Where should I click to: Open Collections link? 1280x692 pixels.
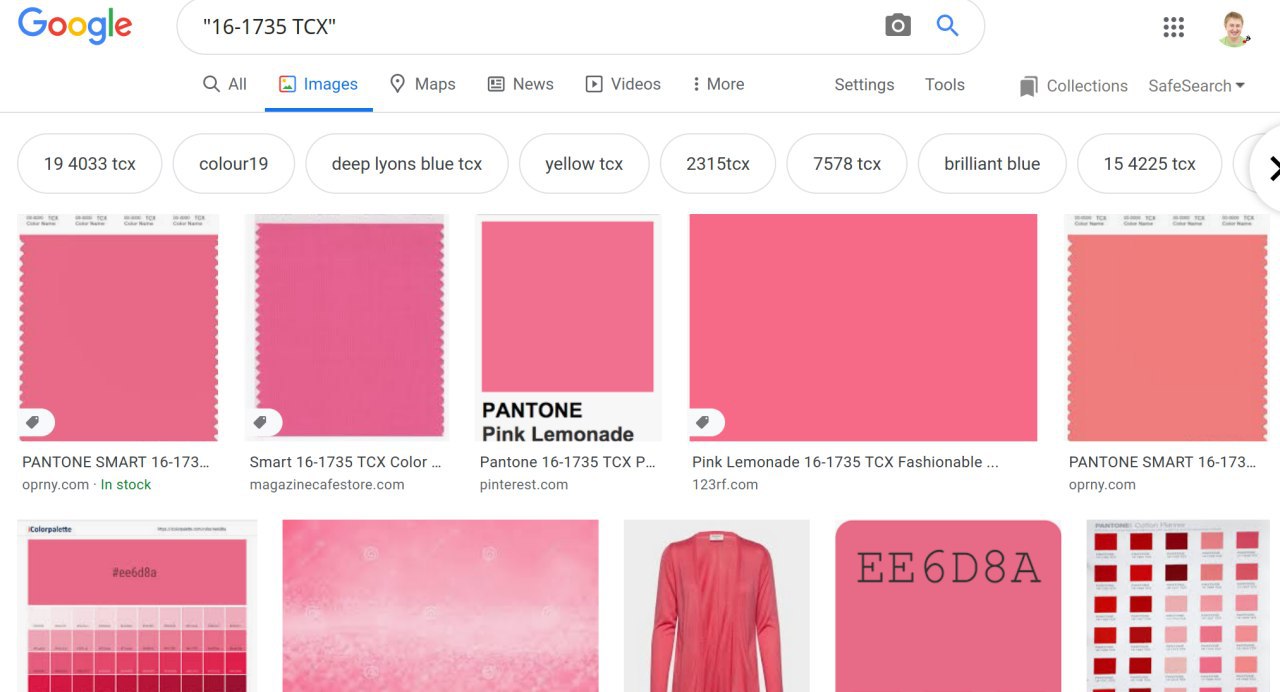click(x=1087, y=86)
